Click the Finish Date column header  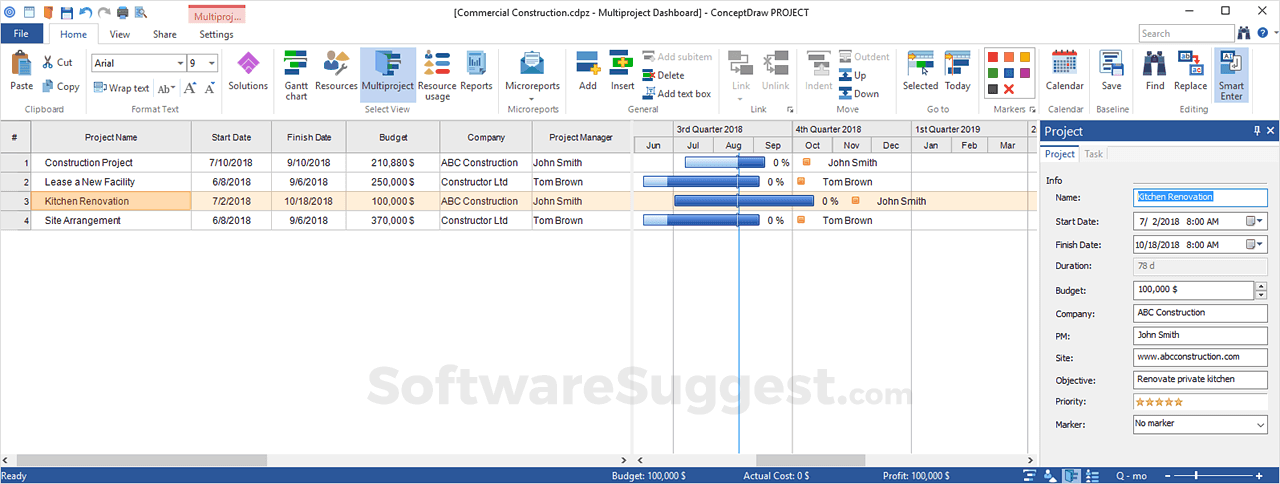coord(309,137)
